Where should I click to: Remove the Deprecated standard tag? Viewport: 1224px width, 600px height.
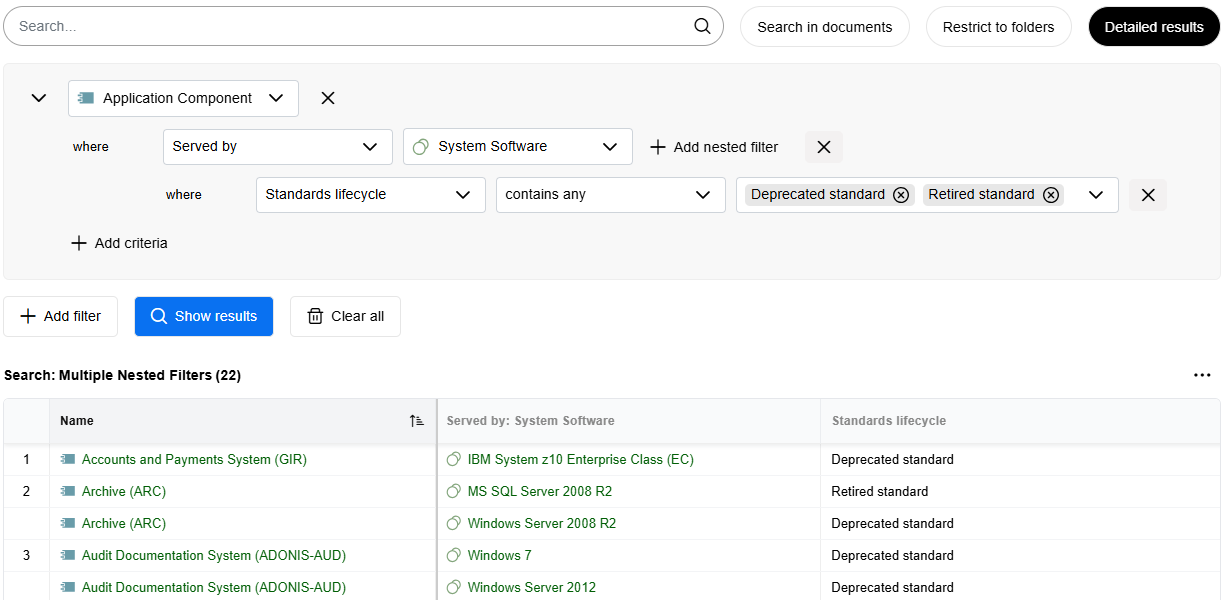(901, 194)
